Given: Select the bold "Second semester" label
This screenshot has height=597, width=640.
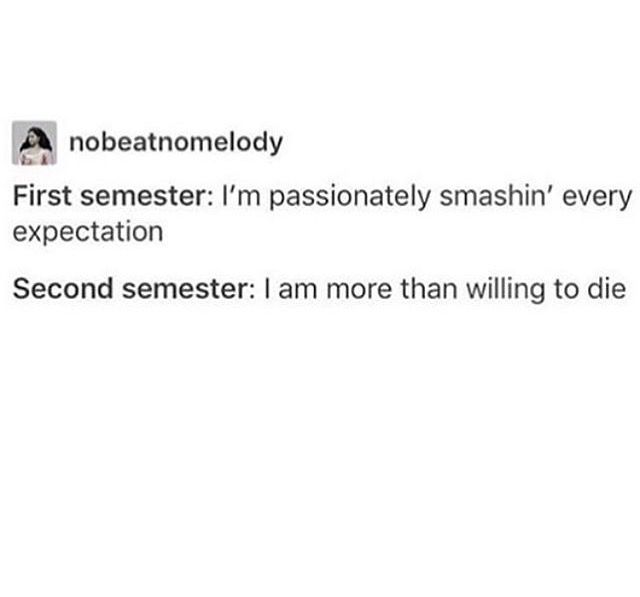Looking at the screenshot, I should click(134, 289).
